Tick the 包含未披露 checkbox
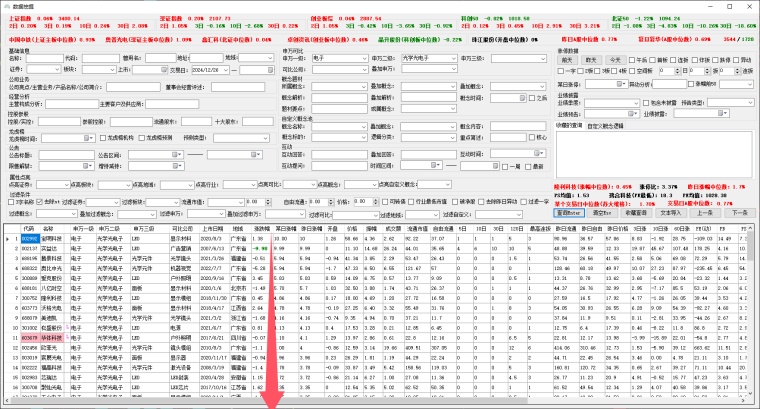Viewport: 760px width, 409px height. point(646,103)
